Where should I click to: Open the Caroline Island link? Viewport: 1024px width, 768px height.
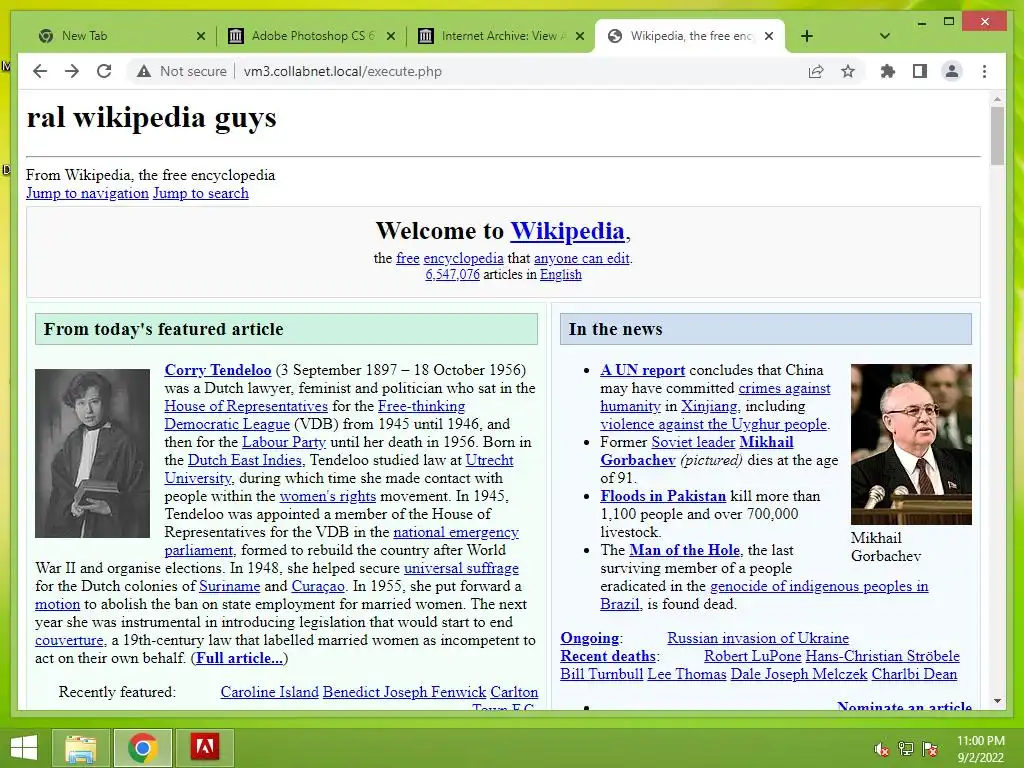[x=269, y=692]
